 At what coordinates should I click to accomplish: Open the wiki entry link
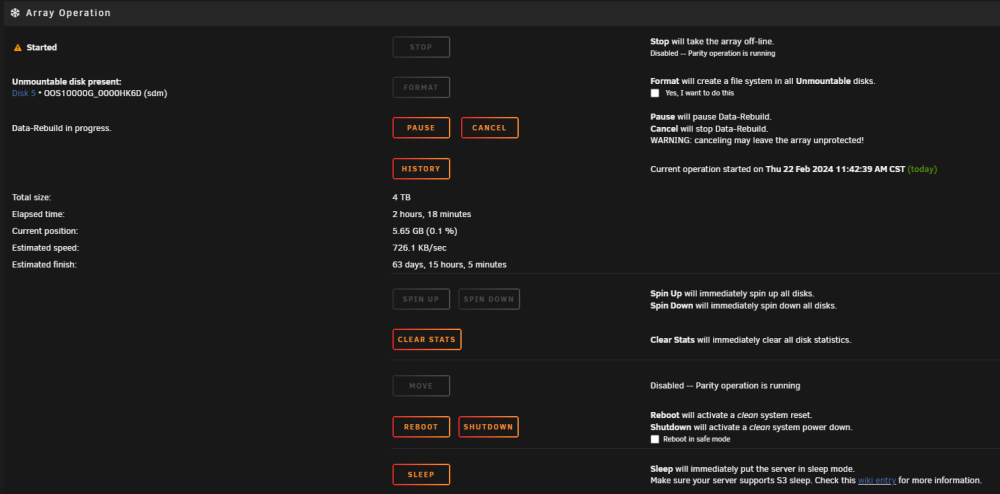coord(876,480)
